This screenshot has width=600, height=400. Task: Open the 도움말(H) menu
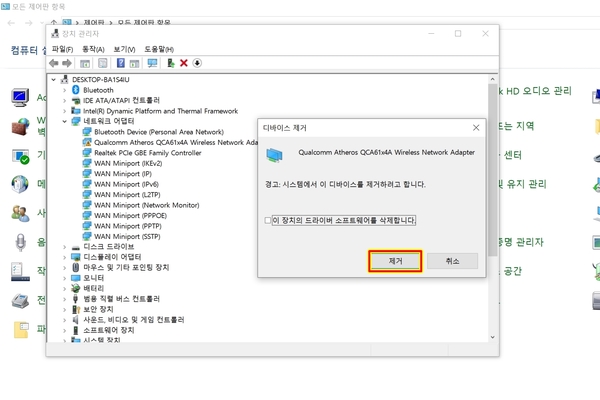point(159,49)
